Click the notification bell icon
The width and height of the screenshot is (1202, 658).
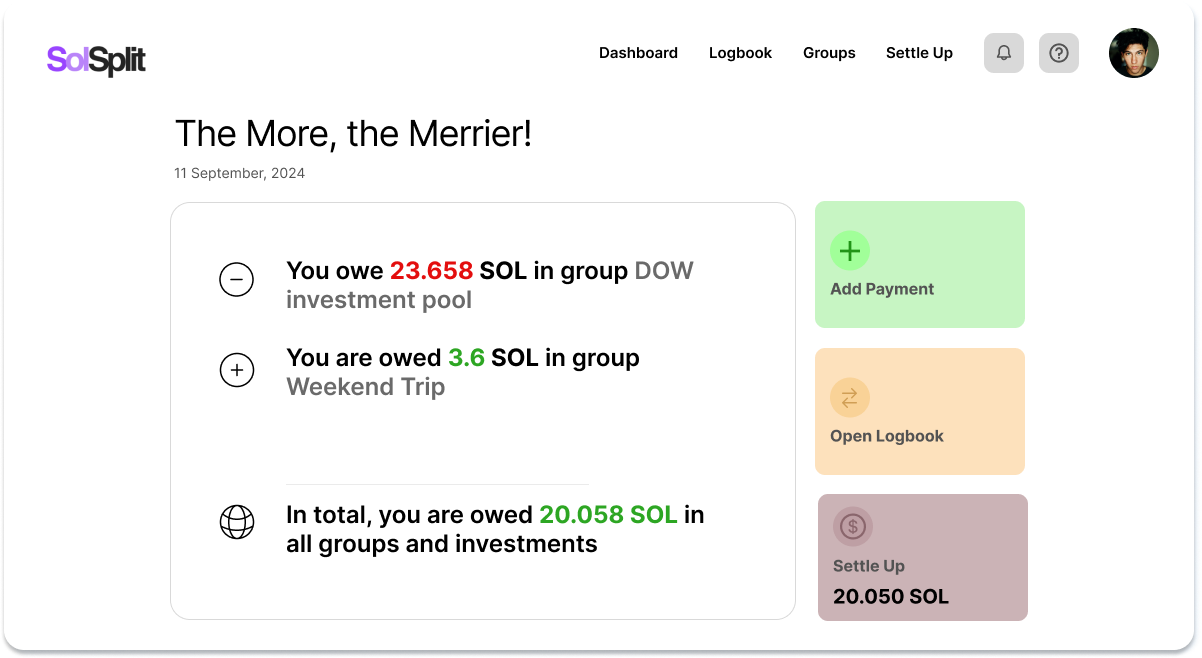[1003, 53]
